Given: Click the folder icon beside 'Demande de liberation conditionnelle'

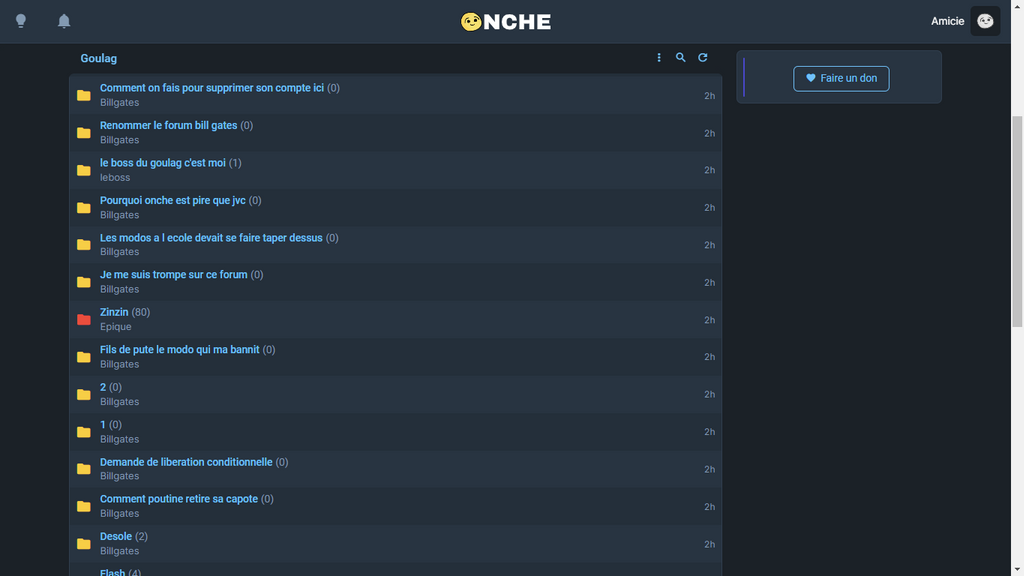Looking at the screenshot, I should [84, 469].
